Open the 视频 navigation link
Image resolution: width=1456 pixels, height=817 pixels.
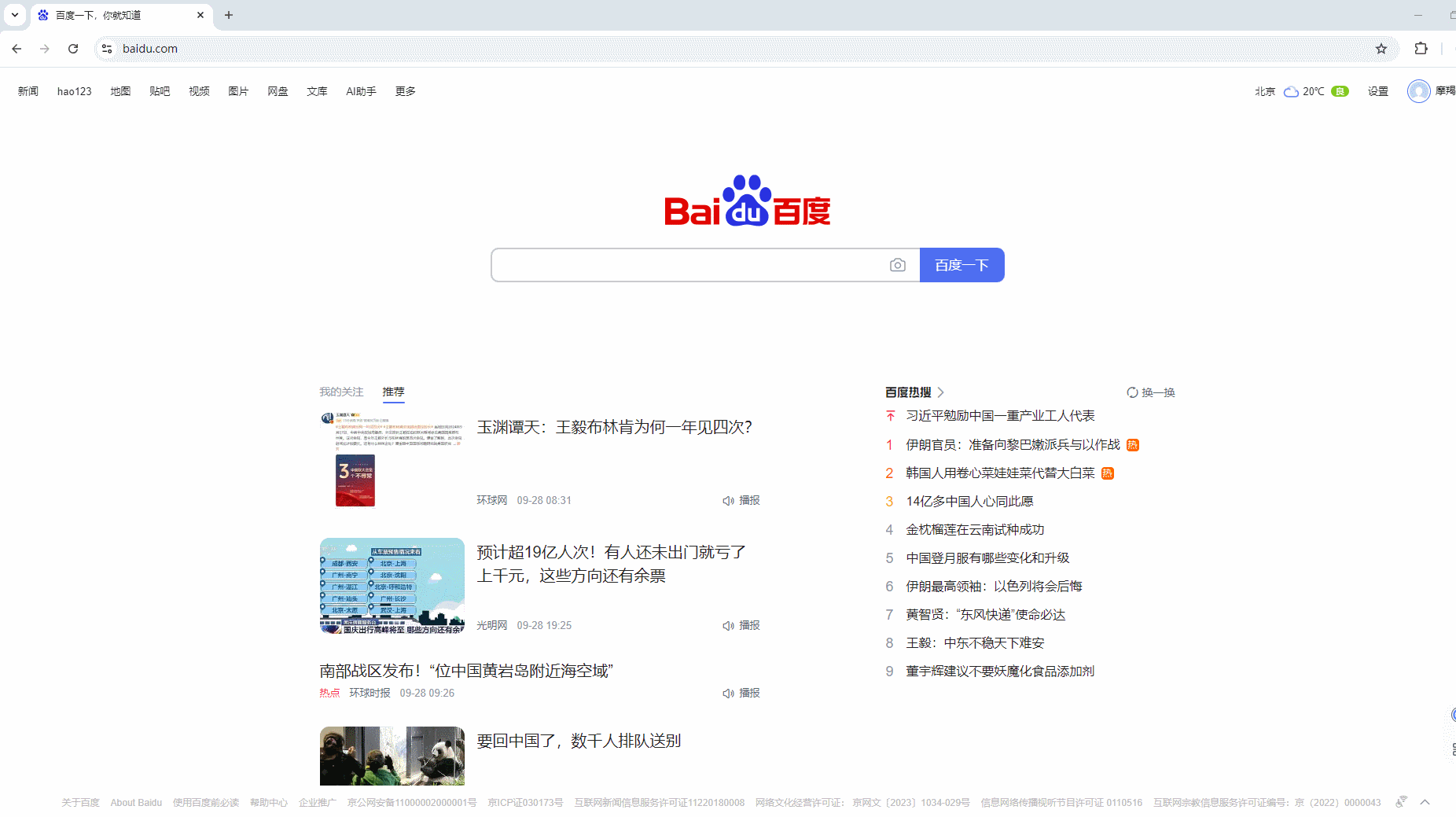click(x=199, y=91)
